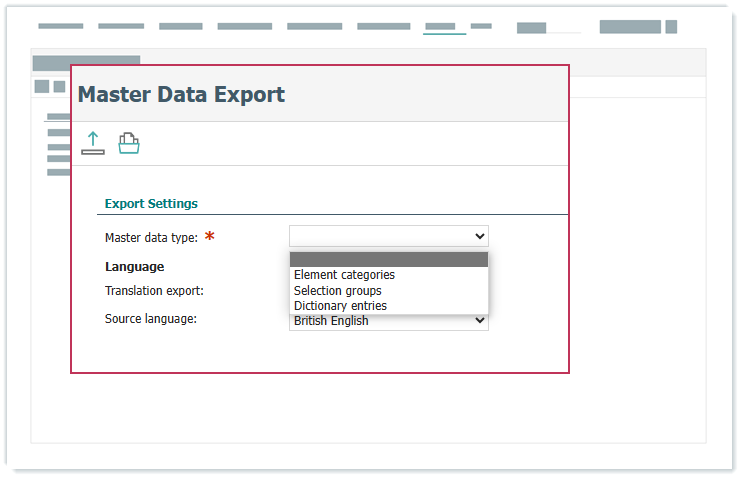Click the first item in the top navigation bar
The image size is (742, 479).
click(x=60, y=26)
